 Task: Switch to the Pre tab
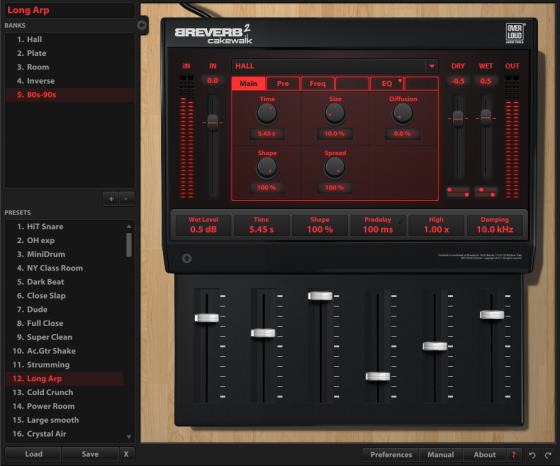pyautogui.click(x=283, y=84)
